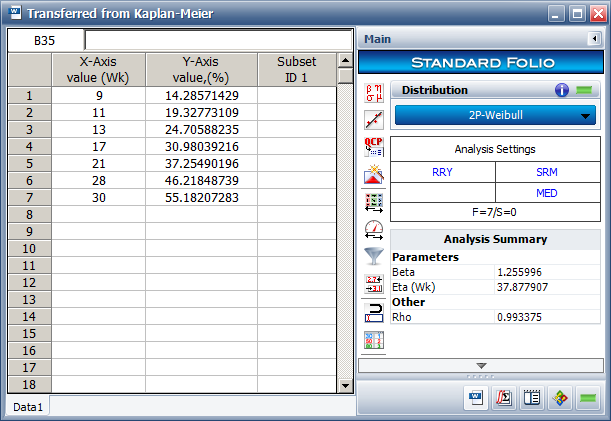Click the Calculate parameters icon
The height and width of the screenshot is (421, 611).
point(375,94)
